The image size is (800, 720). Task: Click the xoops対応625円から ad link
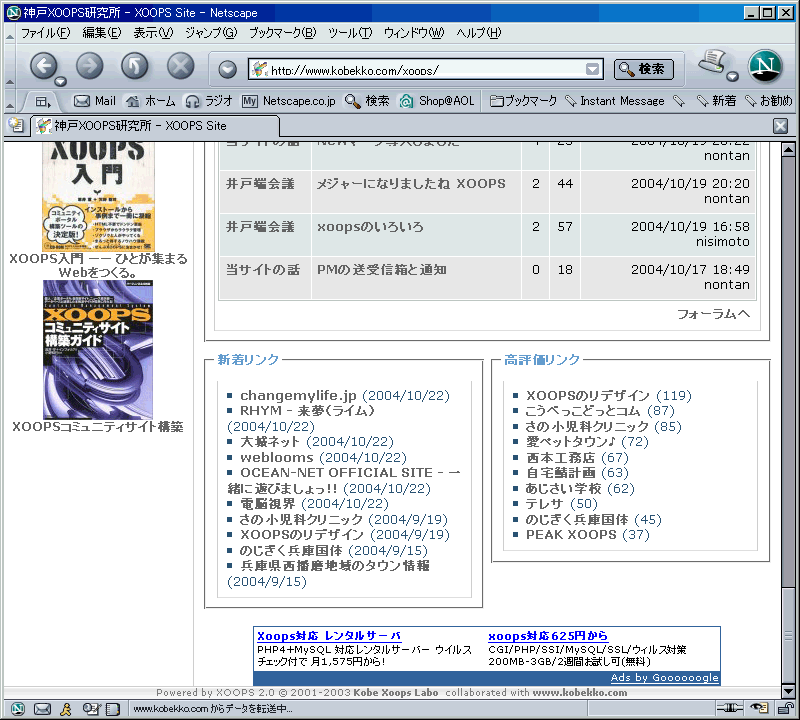tap(548, 636)
